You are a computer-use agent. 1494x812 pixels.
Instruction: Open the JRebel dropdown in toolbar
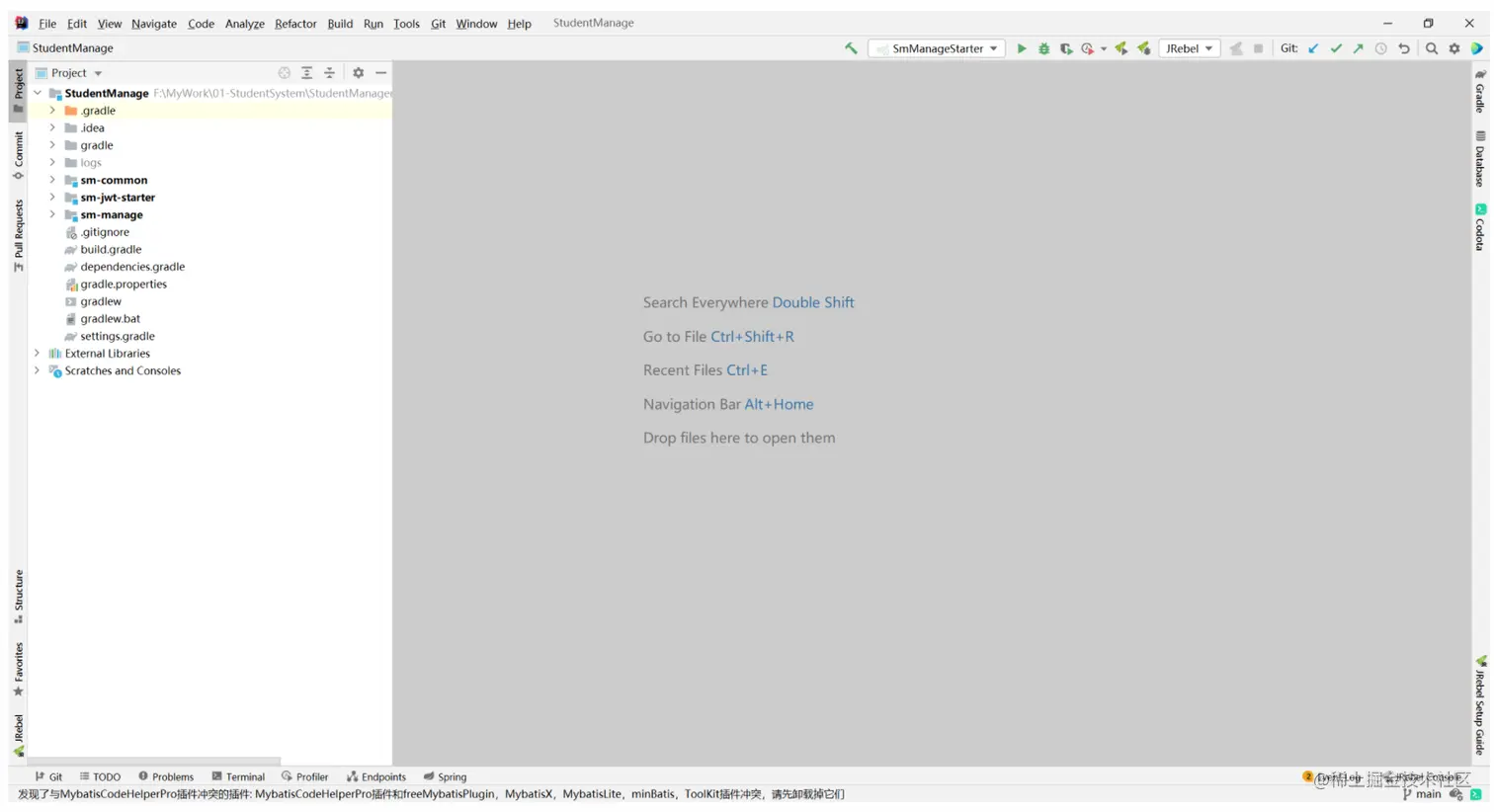(x=1189, y=48)
